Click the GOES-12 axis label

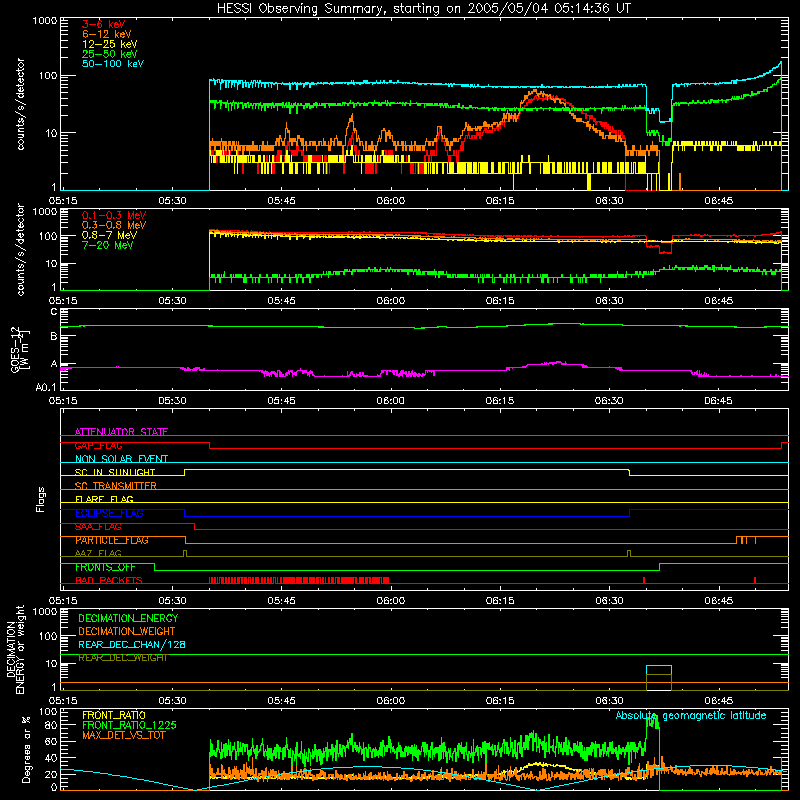[x=20, y=350]
